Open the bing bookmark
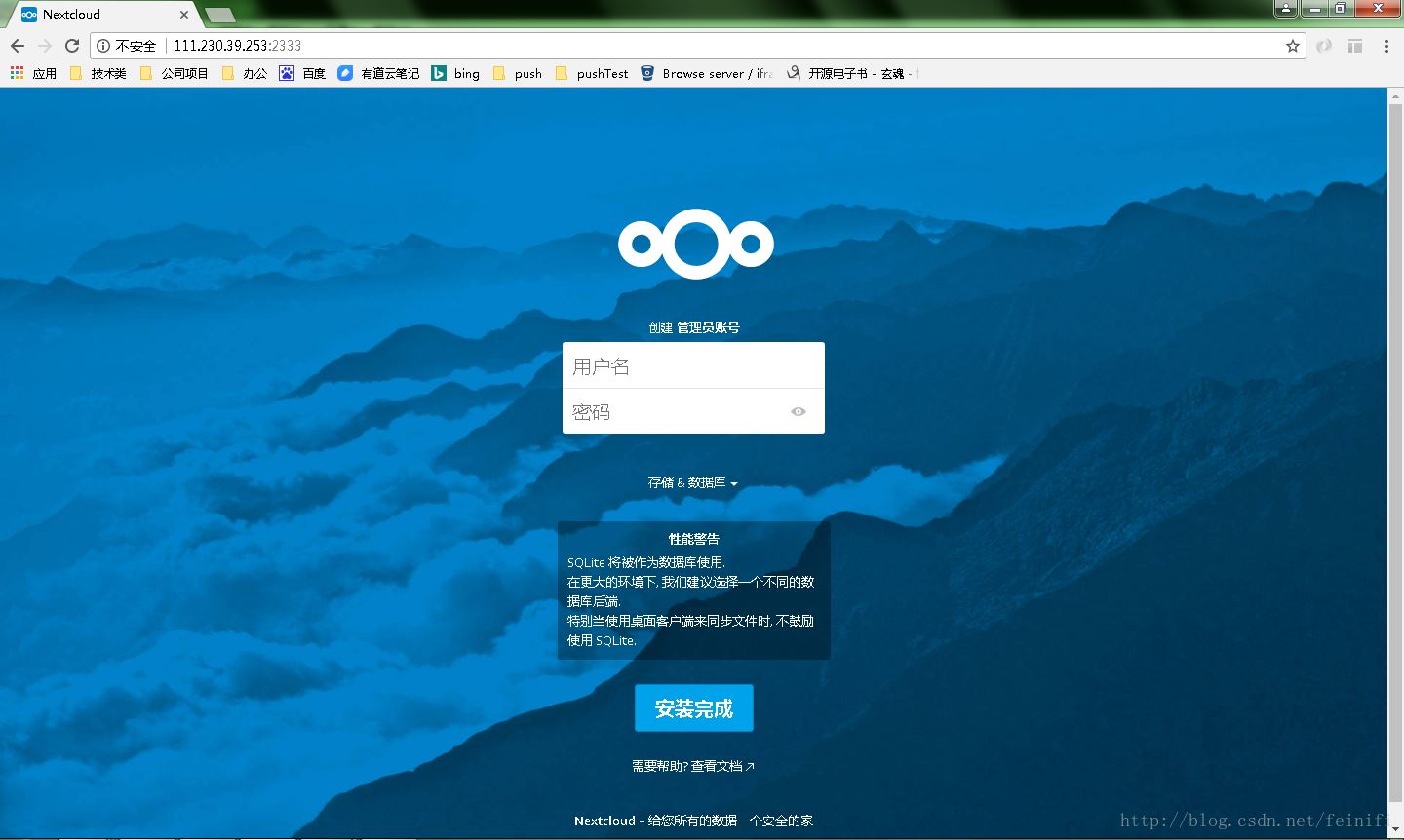Viewport: 1404px width, 840px height. coord(455,72)
